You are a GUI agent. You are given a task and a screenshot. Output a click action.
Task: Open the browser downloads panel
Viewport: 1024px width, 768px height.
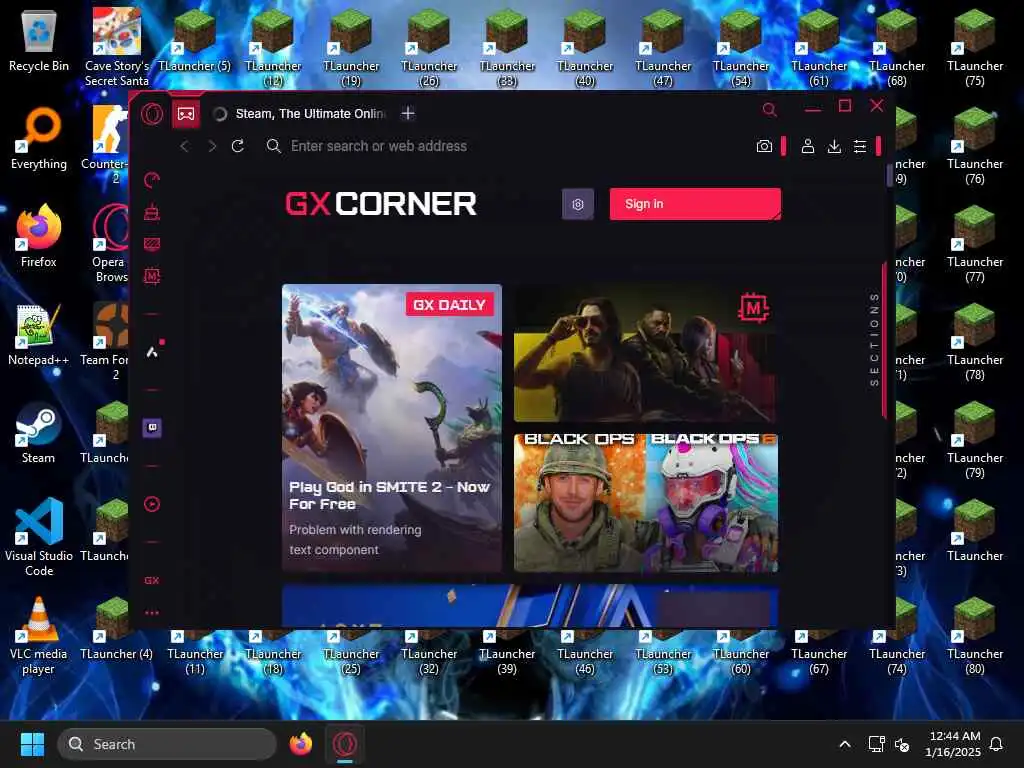tap(834, 146)
